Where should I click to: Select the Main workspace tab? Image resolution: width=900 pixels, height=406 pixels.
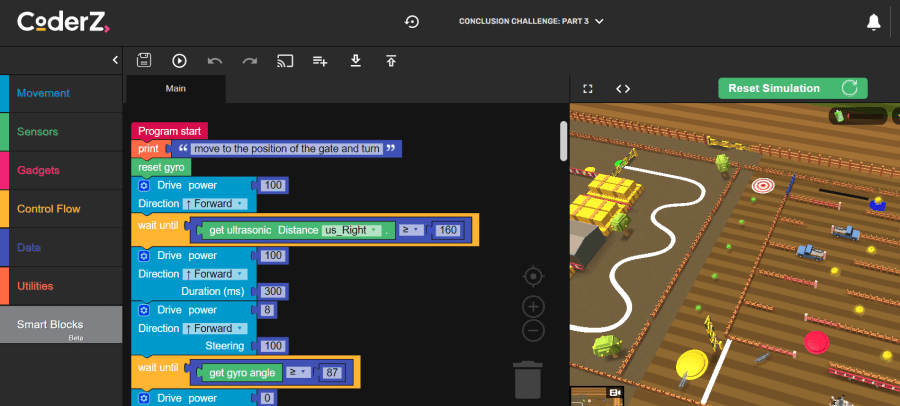click(x=176, y=88)
